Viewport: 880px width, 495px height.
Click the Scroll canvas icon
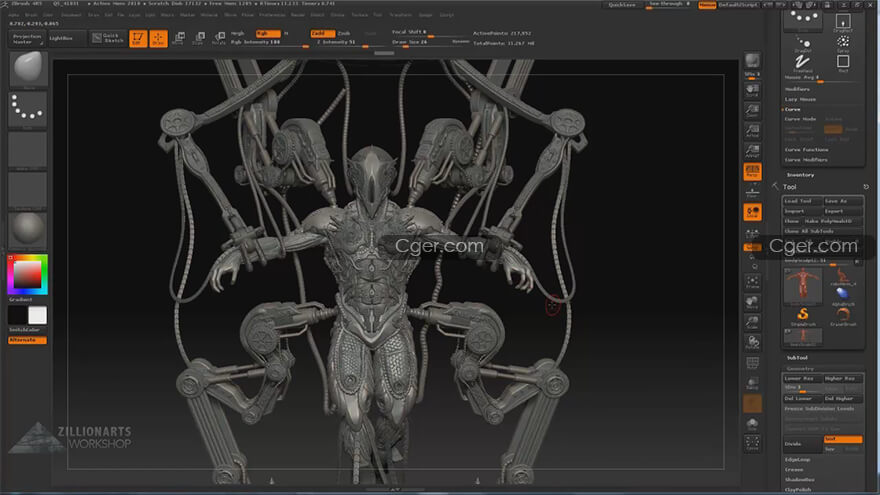(x=752, y=90)
